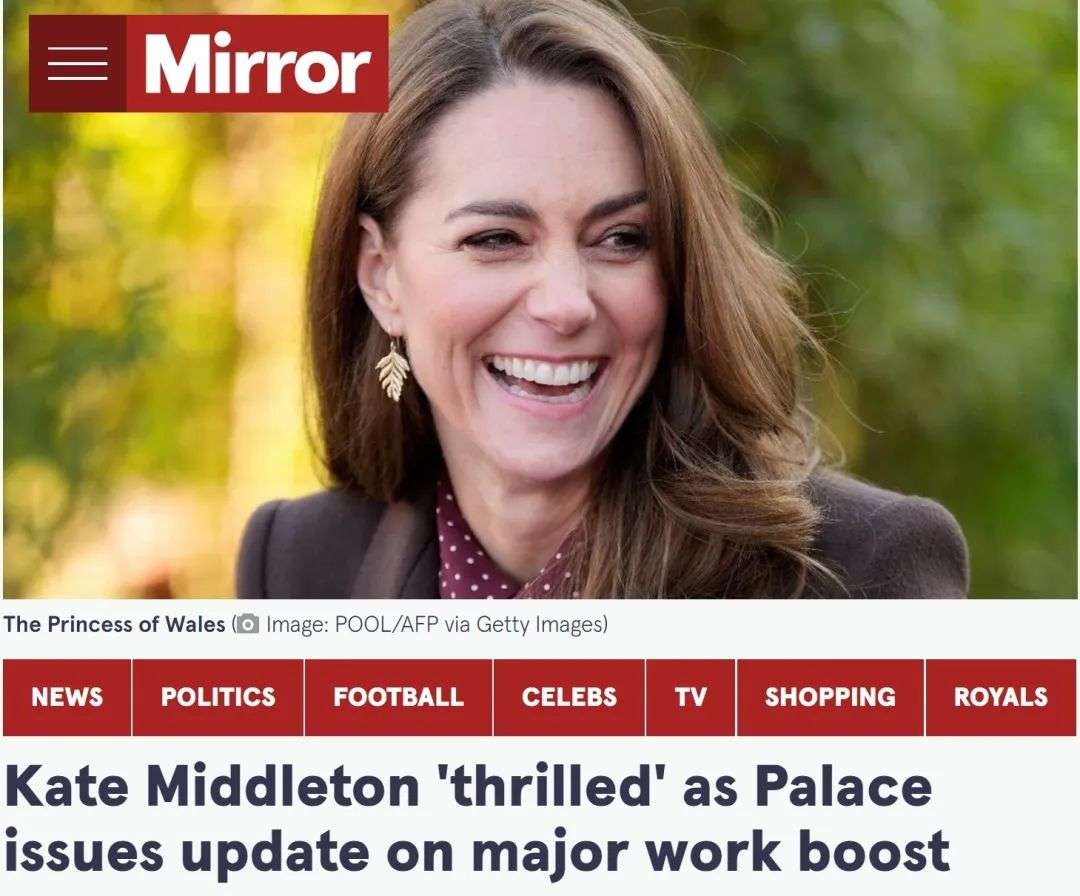Go to the ROYALS section
This screenshot has height=896, width=1080.
1000,697
